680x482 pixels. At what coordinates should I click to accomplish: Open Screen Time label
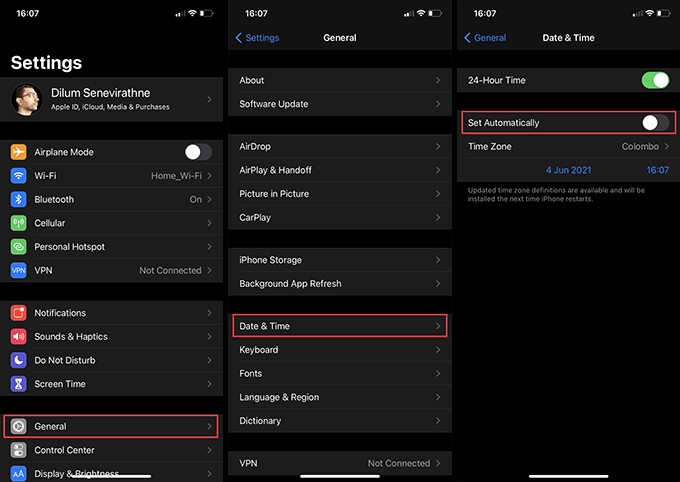60,384
